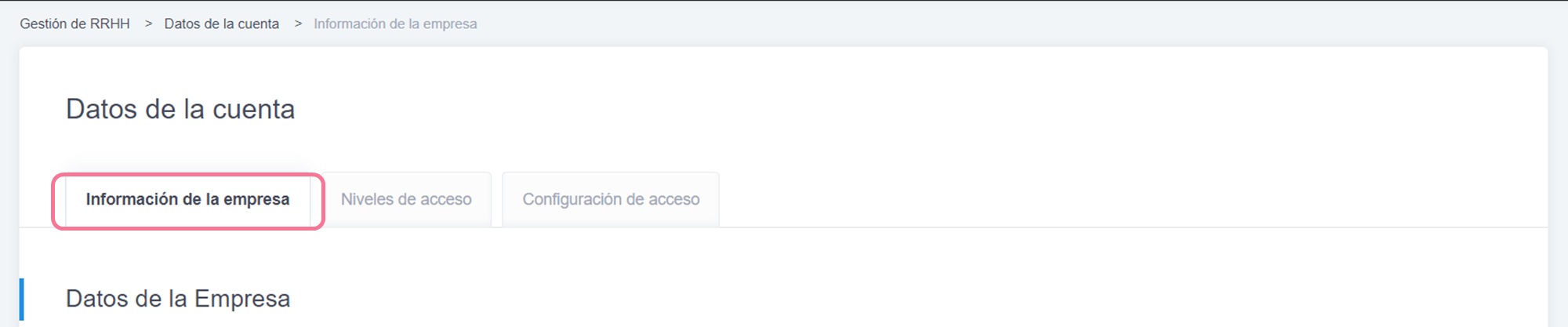
Task: Click the Información de la empresa breadcrumb
Action: 395,24
